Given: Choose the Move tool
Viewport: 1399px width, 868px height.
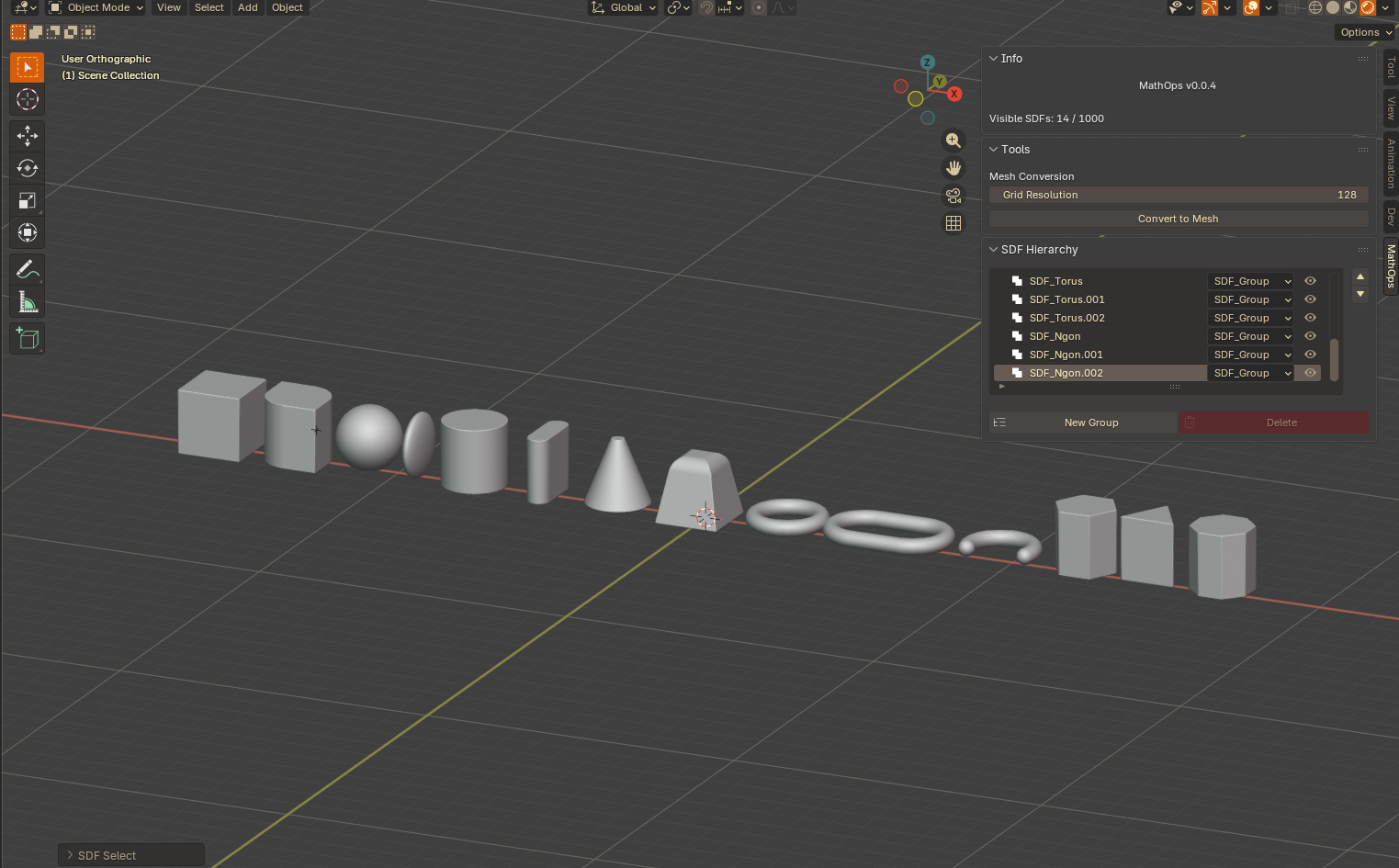Looking at the screenshot, I should [x=28, y=136].
